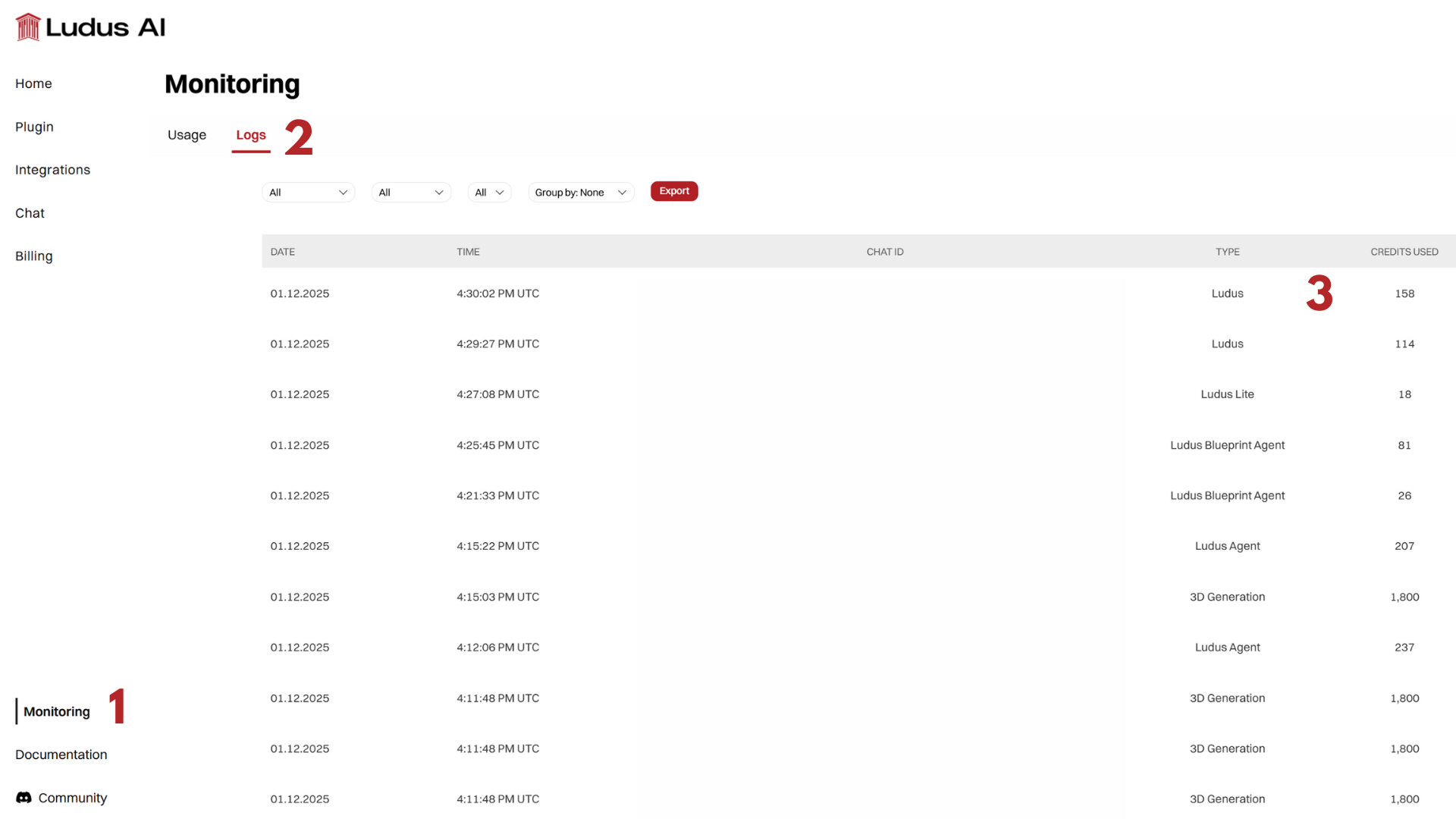The width and height of the screenshot is (1456, 819).
Task: Open the Community link
Action: coord(73,798)
